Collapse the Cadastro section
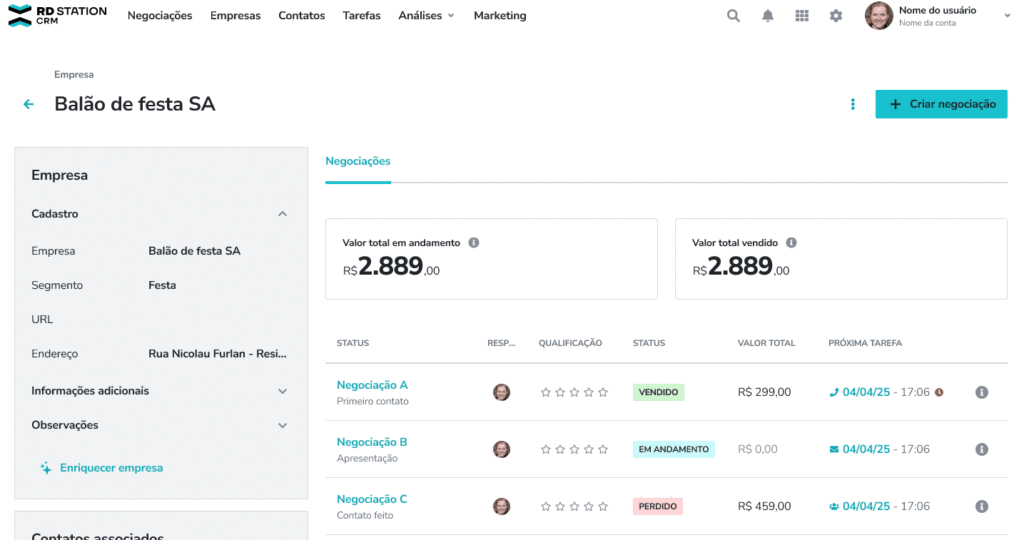The image size is (1024, 540). click(x=282, y=214)
